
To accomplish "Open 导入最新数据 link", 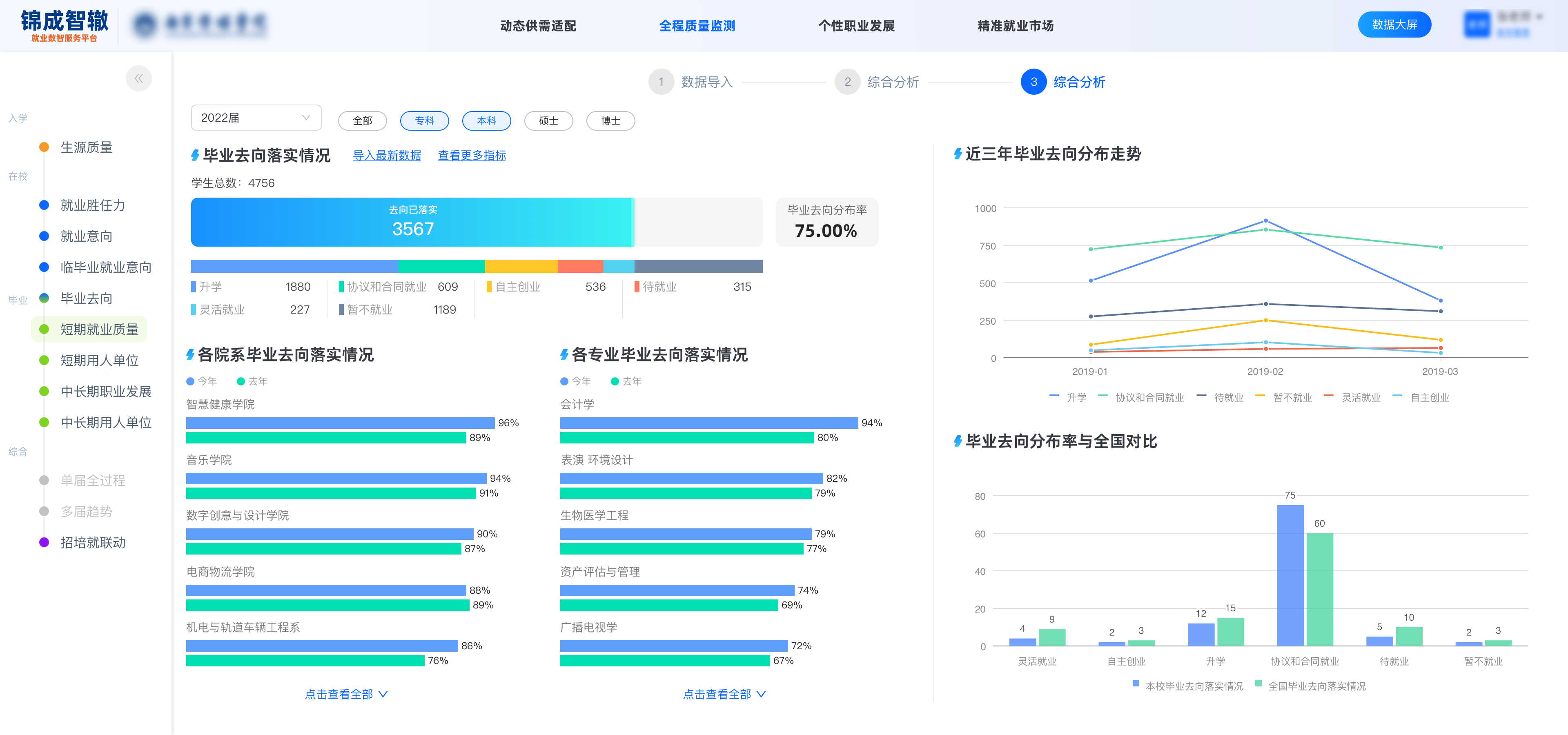I will (x=387, y=156).
